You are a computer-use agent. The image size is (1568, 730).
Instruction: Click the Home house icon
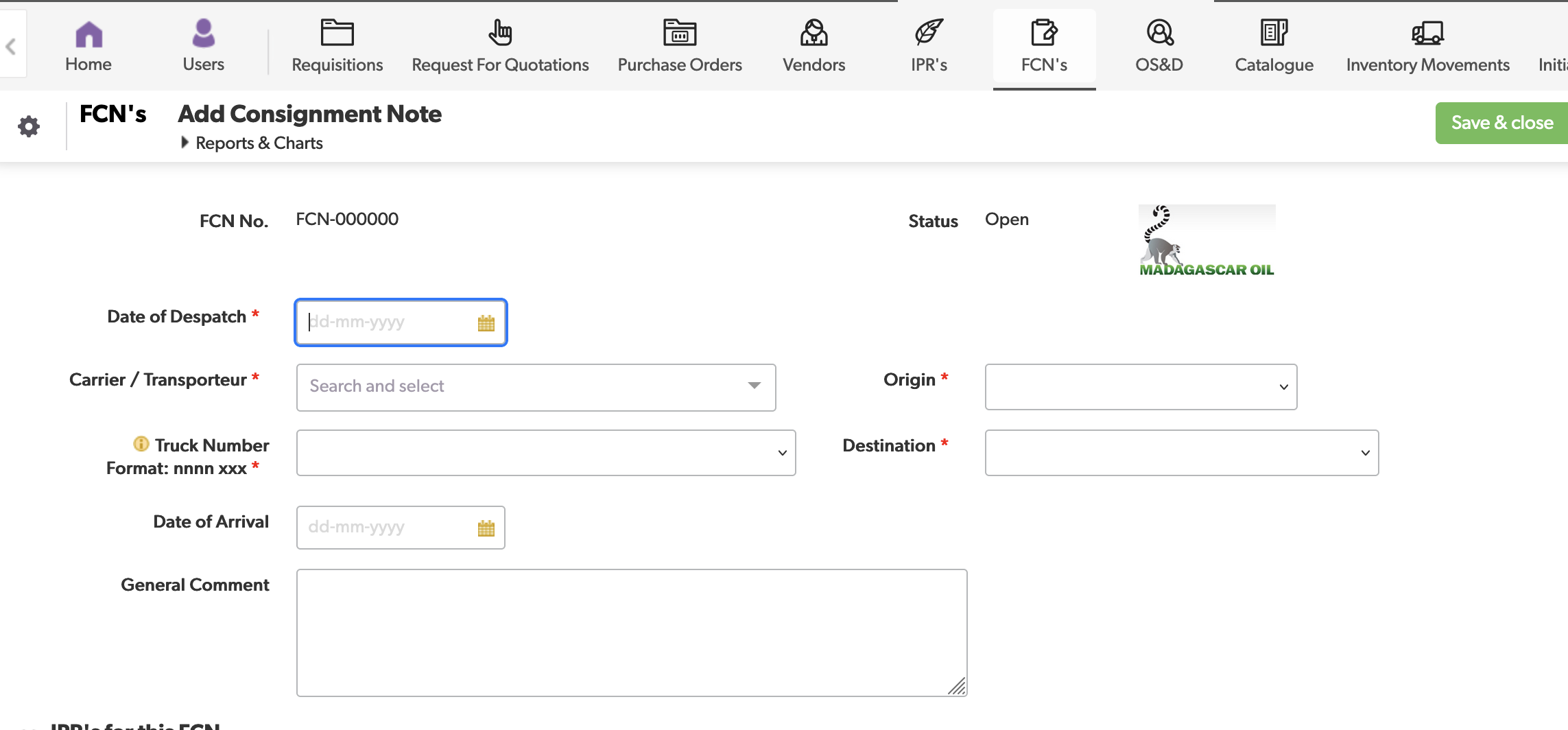pos(88,34)
